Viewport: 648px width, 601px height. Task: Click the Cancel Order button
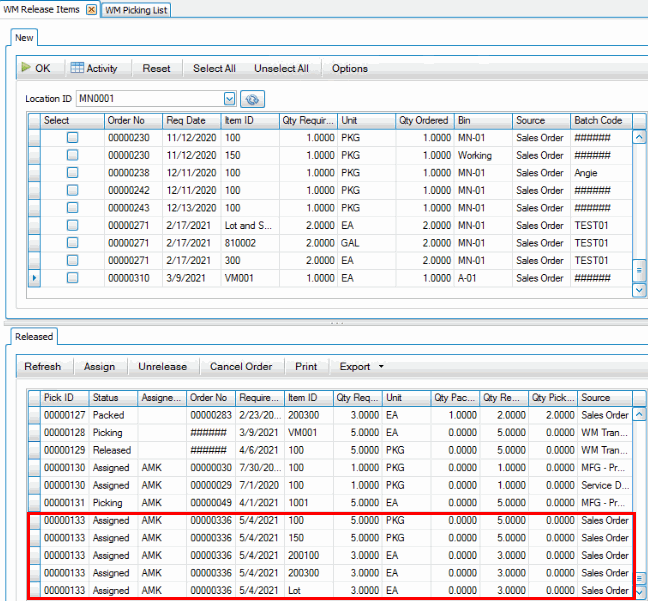click(242, 367)
